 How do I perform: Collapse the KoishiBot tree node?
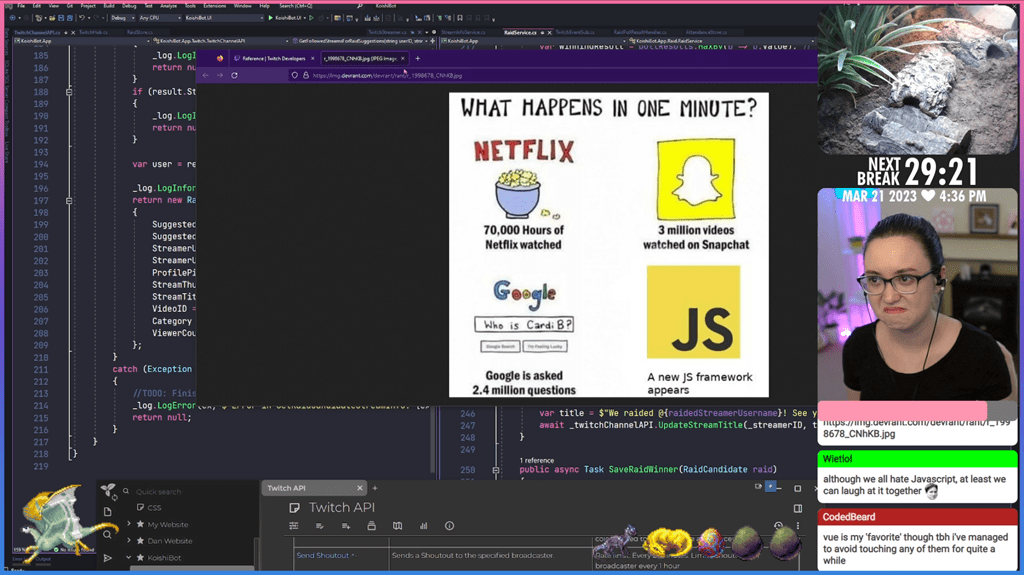tap(129, 557)
